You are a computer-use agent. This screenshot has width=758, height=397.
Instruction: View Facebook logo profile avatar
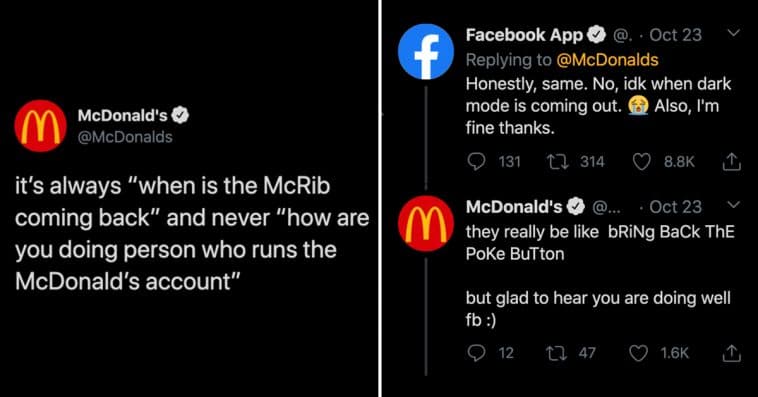(x=426, y=51)
